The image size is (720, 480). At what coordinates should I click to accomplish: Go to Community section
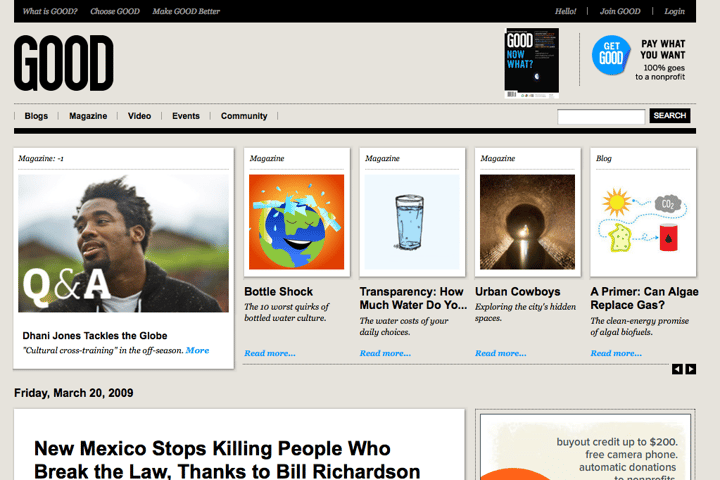(x=244, y=116)
